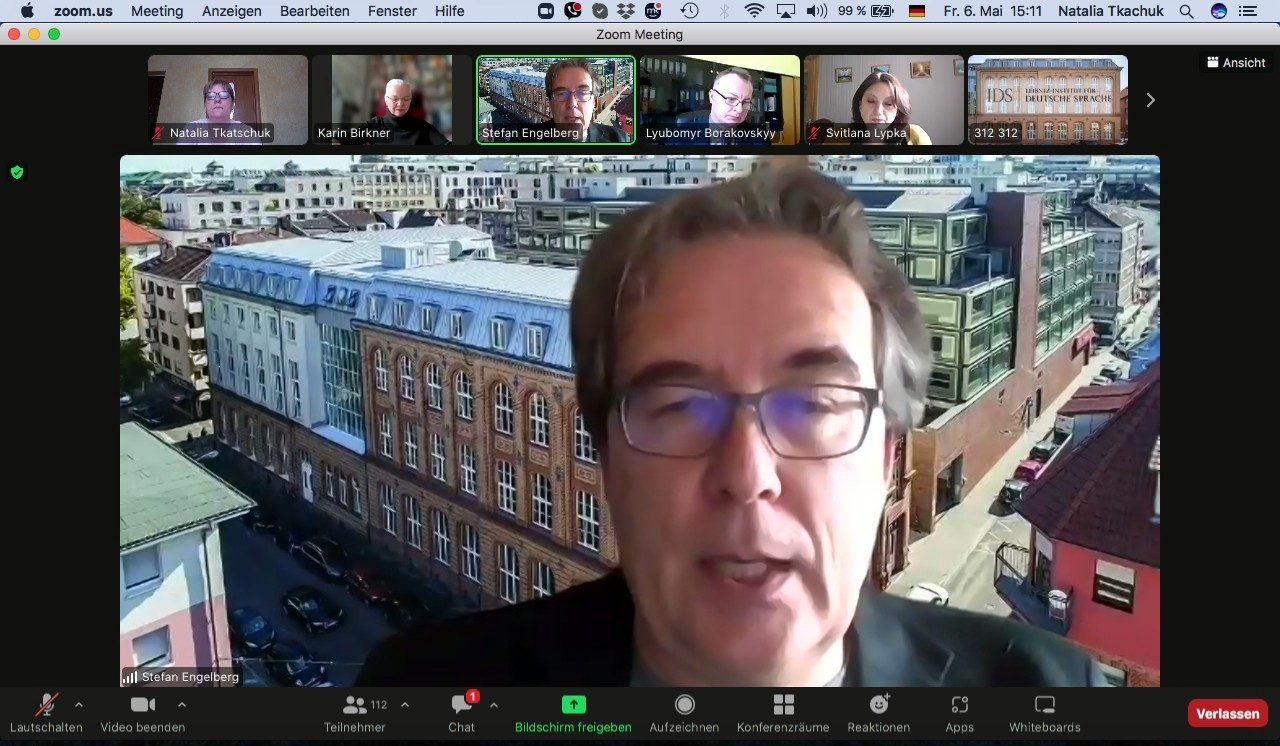Start Bildschirm freigeben screen sharing

[x=573, y=714]
